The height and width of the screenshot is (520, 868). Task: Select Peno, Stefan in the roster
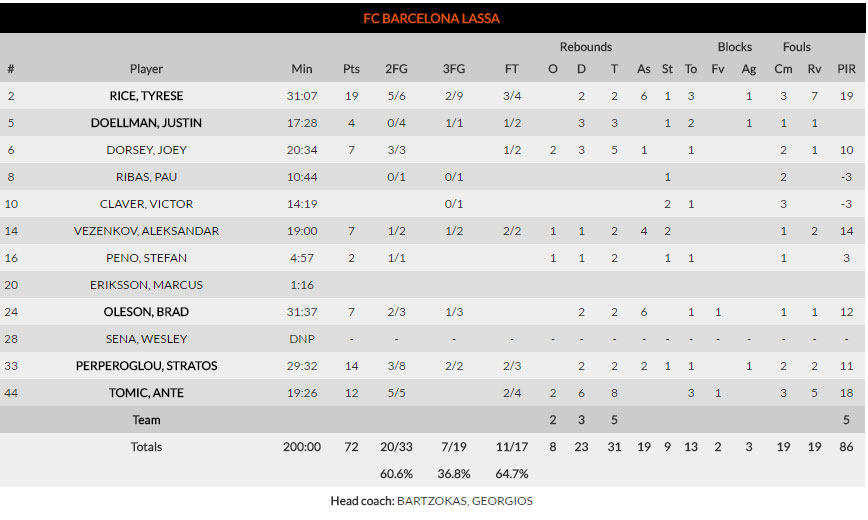pyautogui.click(x=146, y=258)
